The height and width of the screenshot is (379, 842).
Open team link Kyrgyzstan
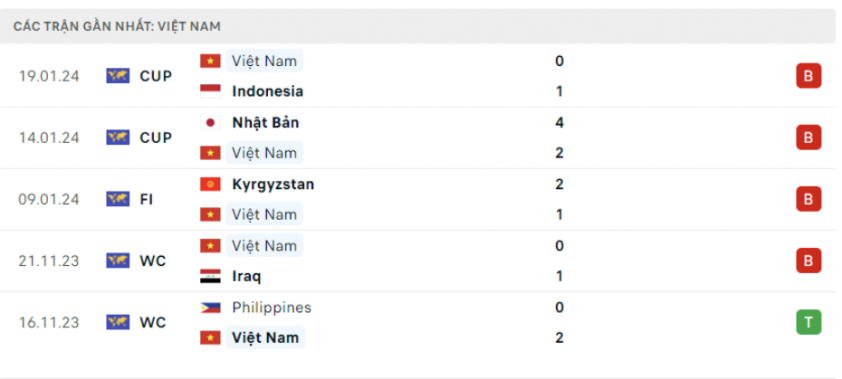click(273, 184)
